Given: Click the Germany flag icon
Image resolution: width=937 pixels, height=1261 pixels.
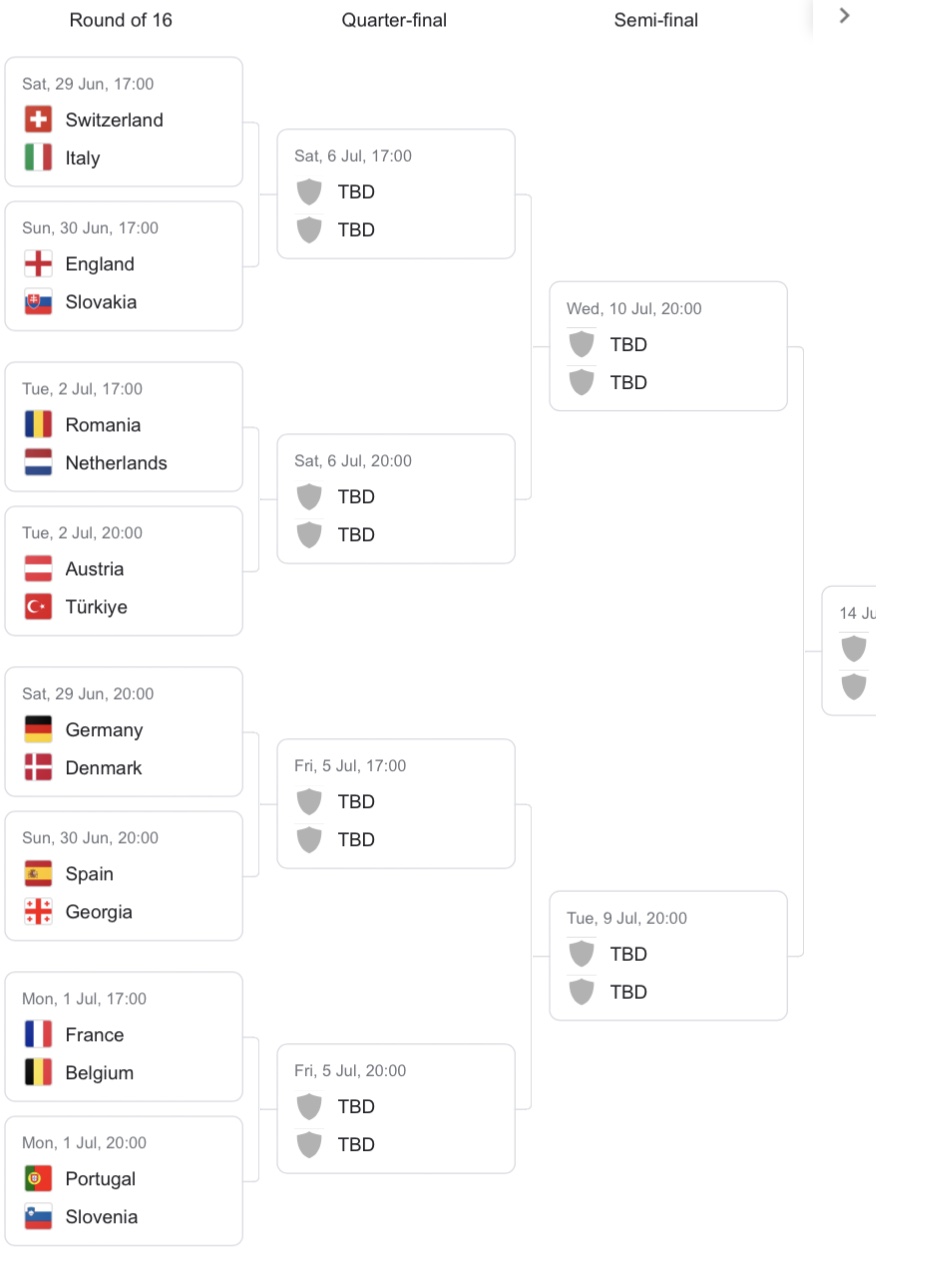Looking at the screenshot, I should point(38,730).
